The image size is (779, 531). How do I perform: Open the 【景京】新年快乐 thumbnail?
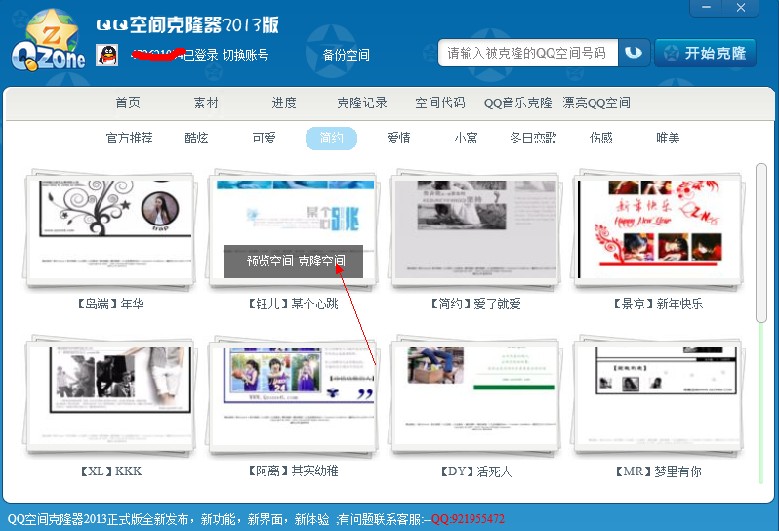pos(659,229)
